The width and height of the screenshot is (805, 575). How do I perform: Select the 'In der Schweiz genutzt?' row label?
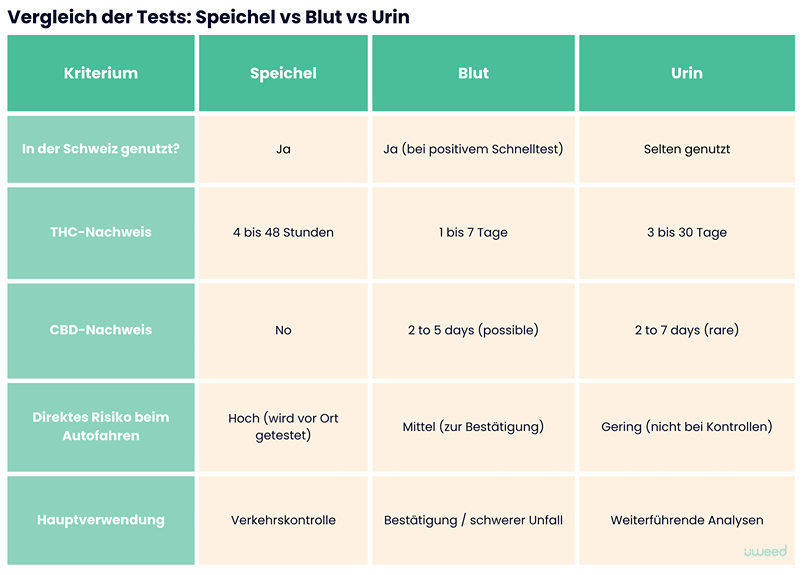tap(101, 149)
